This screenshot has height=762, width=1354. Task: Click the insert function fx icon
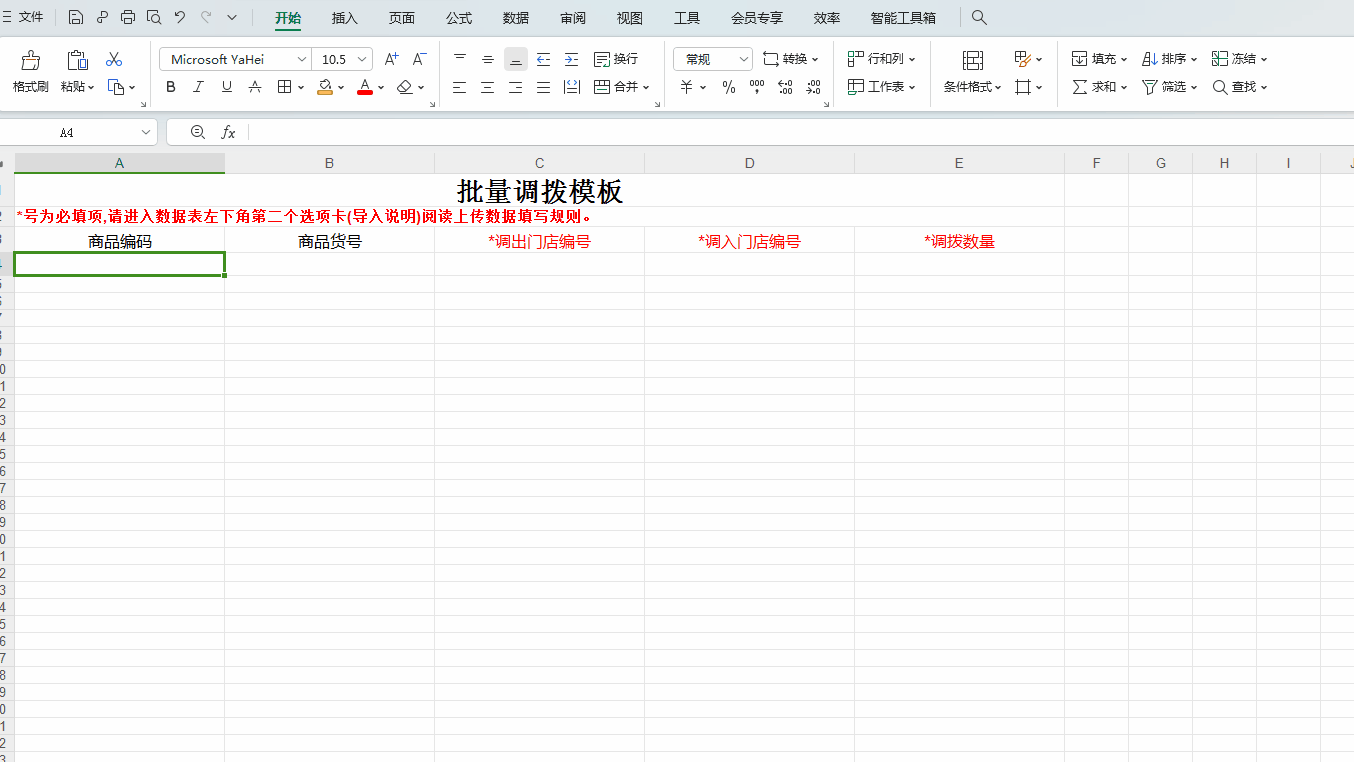pyautogui.click(x=228, y=132)
